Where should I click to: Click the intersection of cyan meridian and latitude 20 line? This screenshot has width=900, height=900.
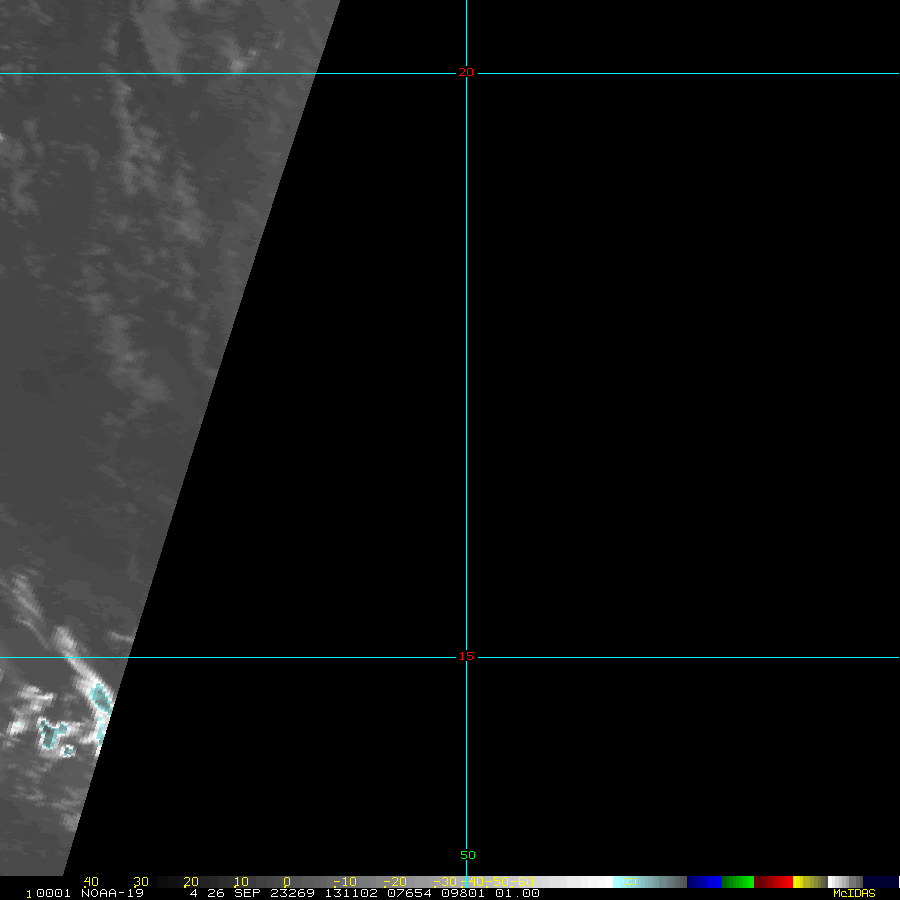(466, 73)
